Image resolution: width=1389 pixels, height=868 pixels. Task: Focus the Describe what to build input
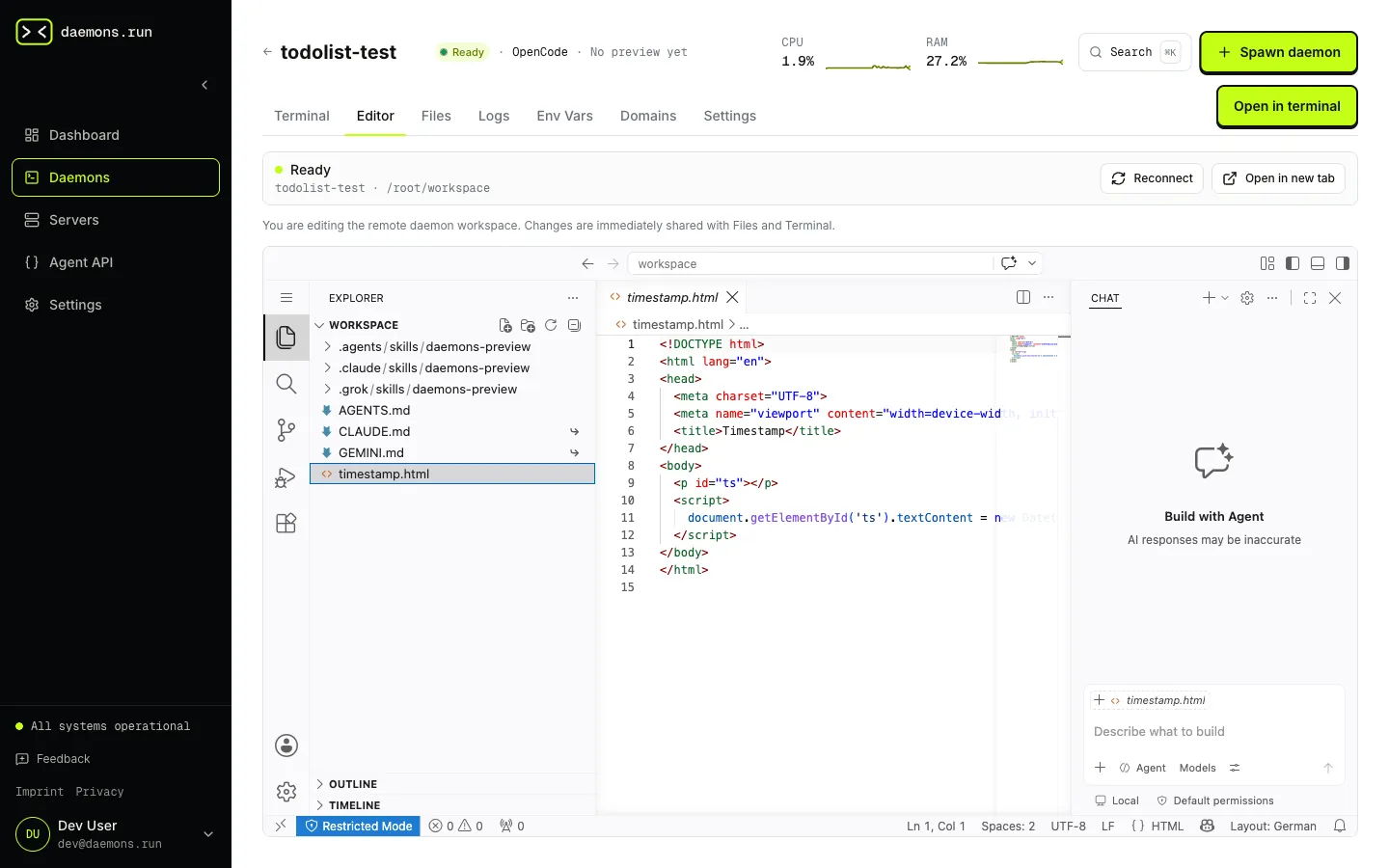coord(1213,732)
